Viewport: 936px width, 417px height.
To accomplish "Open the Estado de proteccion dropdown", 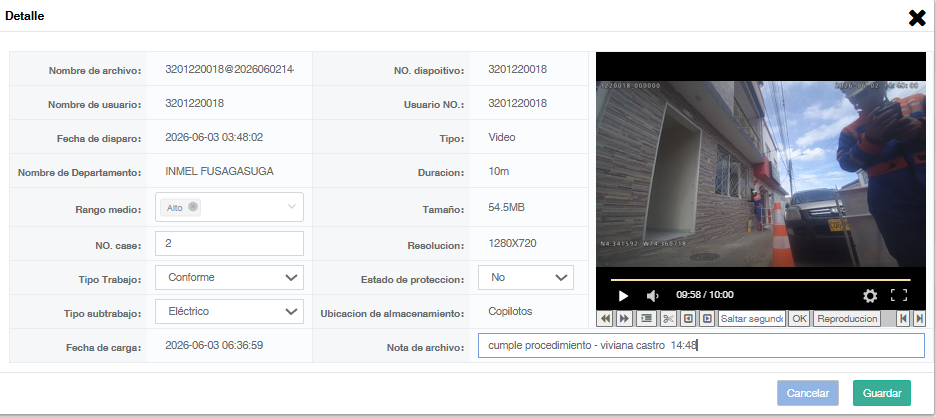I will pos(526,277).
